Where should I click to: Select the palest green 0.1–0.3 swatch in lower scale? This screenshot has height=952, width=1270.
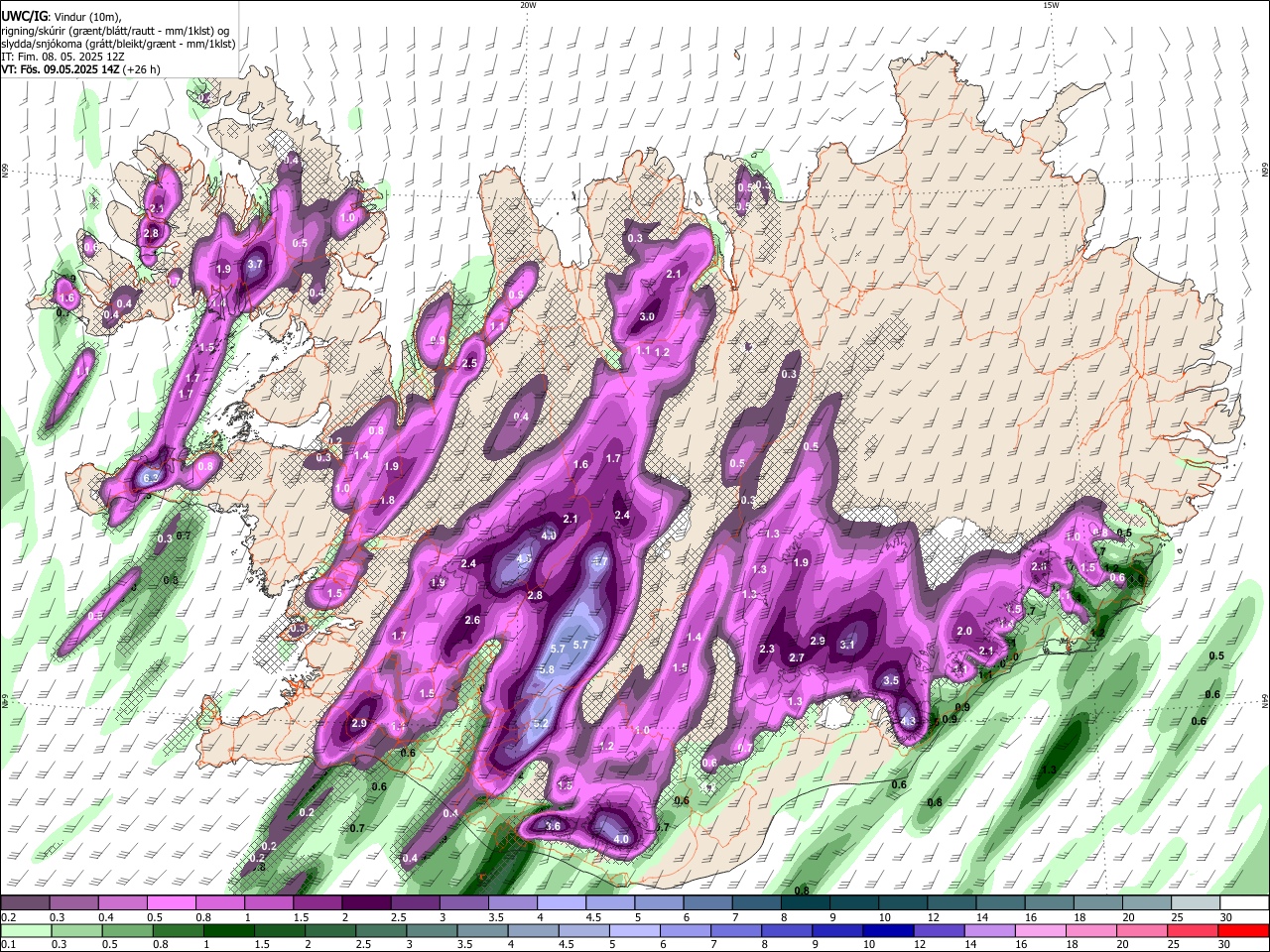point(25,930)
